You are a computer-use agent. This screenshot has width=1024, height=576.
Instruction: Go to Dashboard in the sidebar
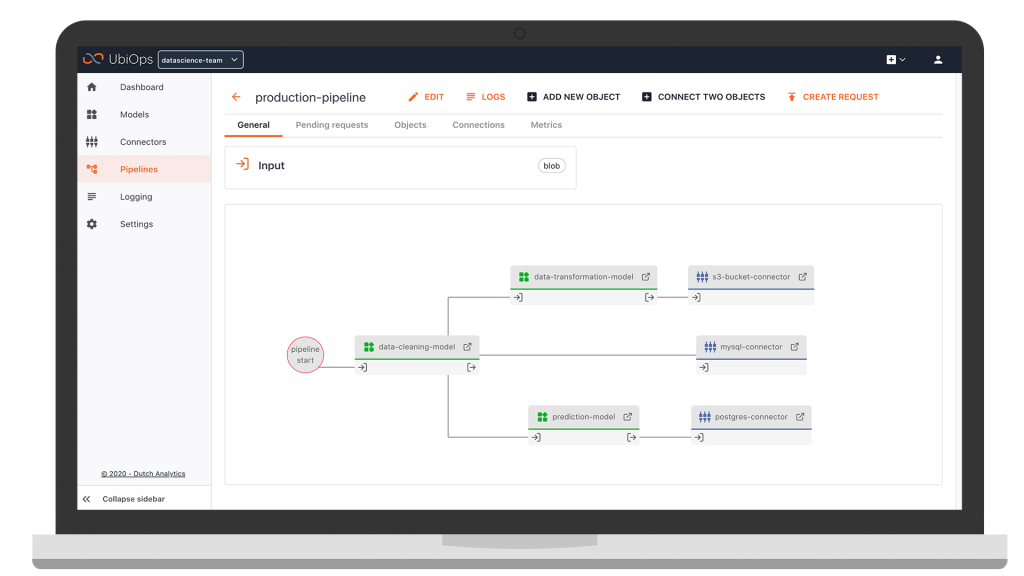[142, 87]
